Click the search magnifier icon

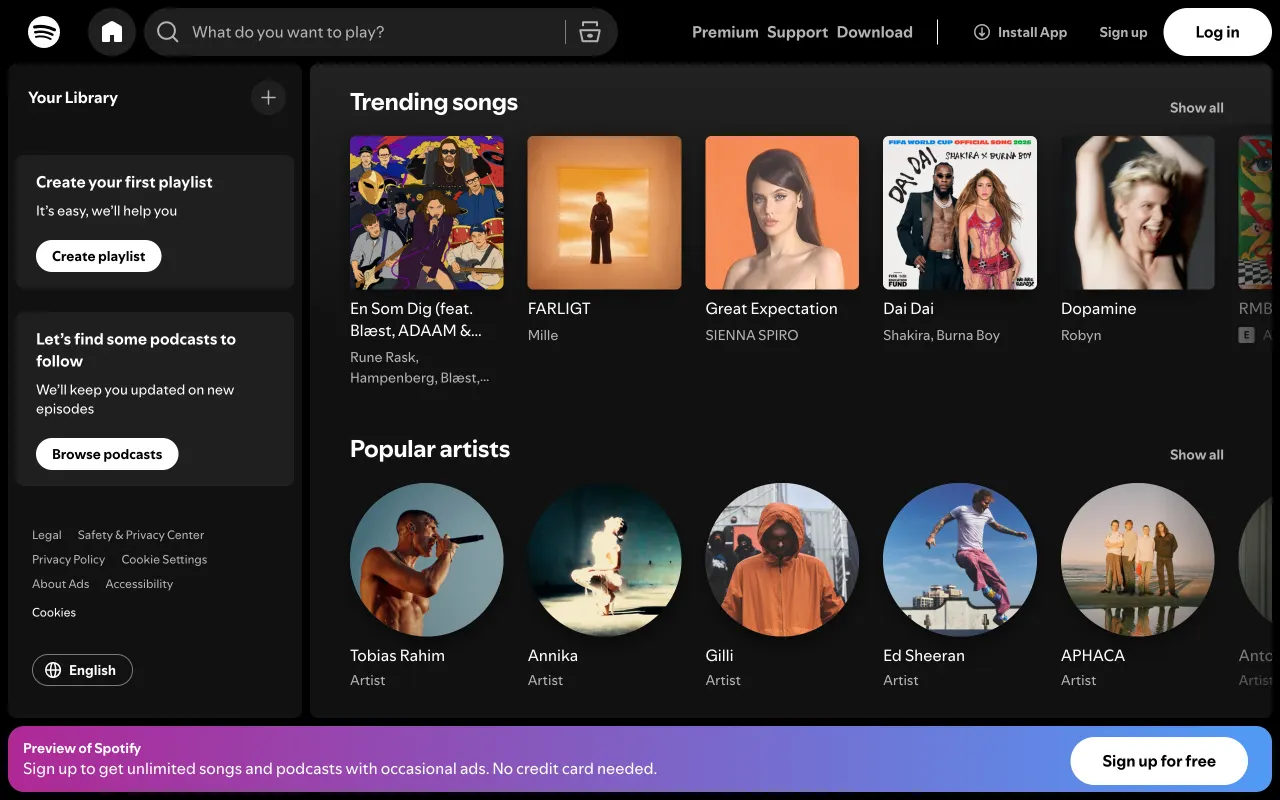[x=168, y=32]
